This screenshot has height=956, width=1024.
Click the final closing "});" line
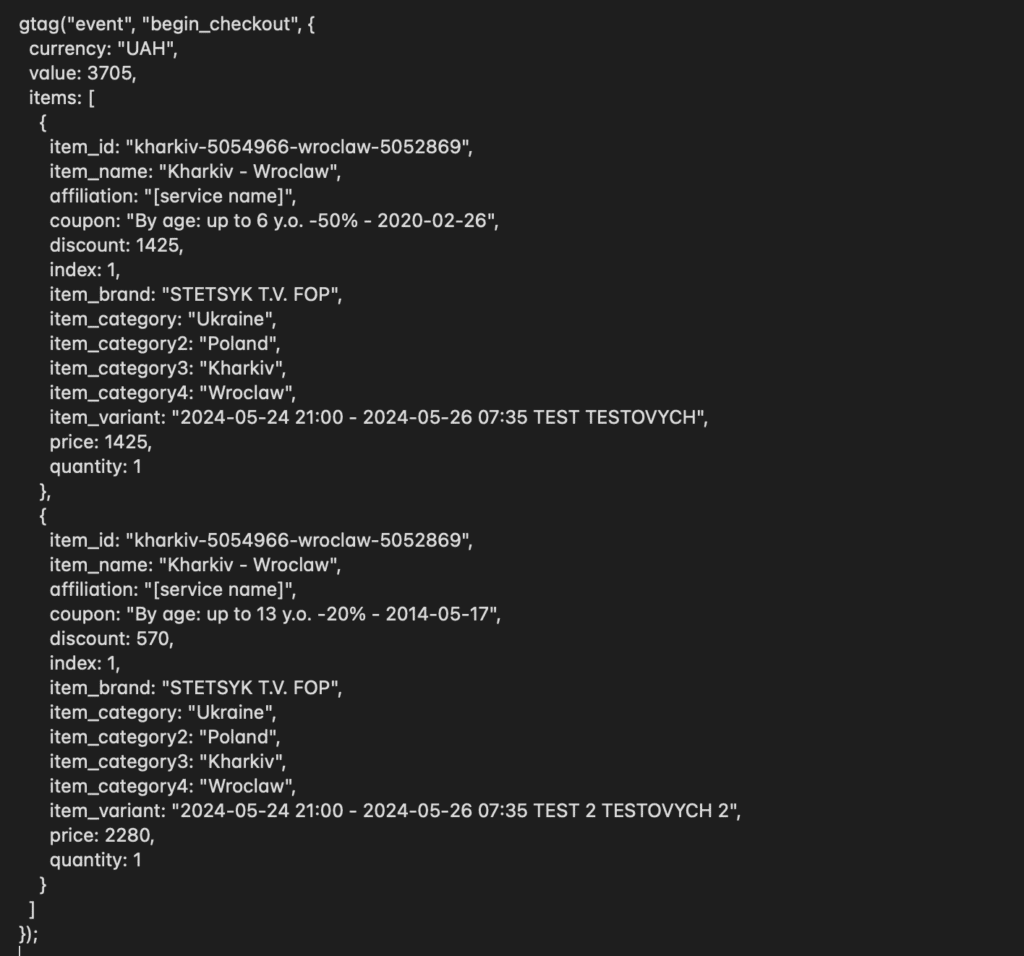point(29,934)
